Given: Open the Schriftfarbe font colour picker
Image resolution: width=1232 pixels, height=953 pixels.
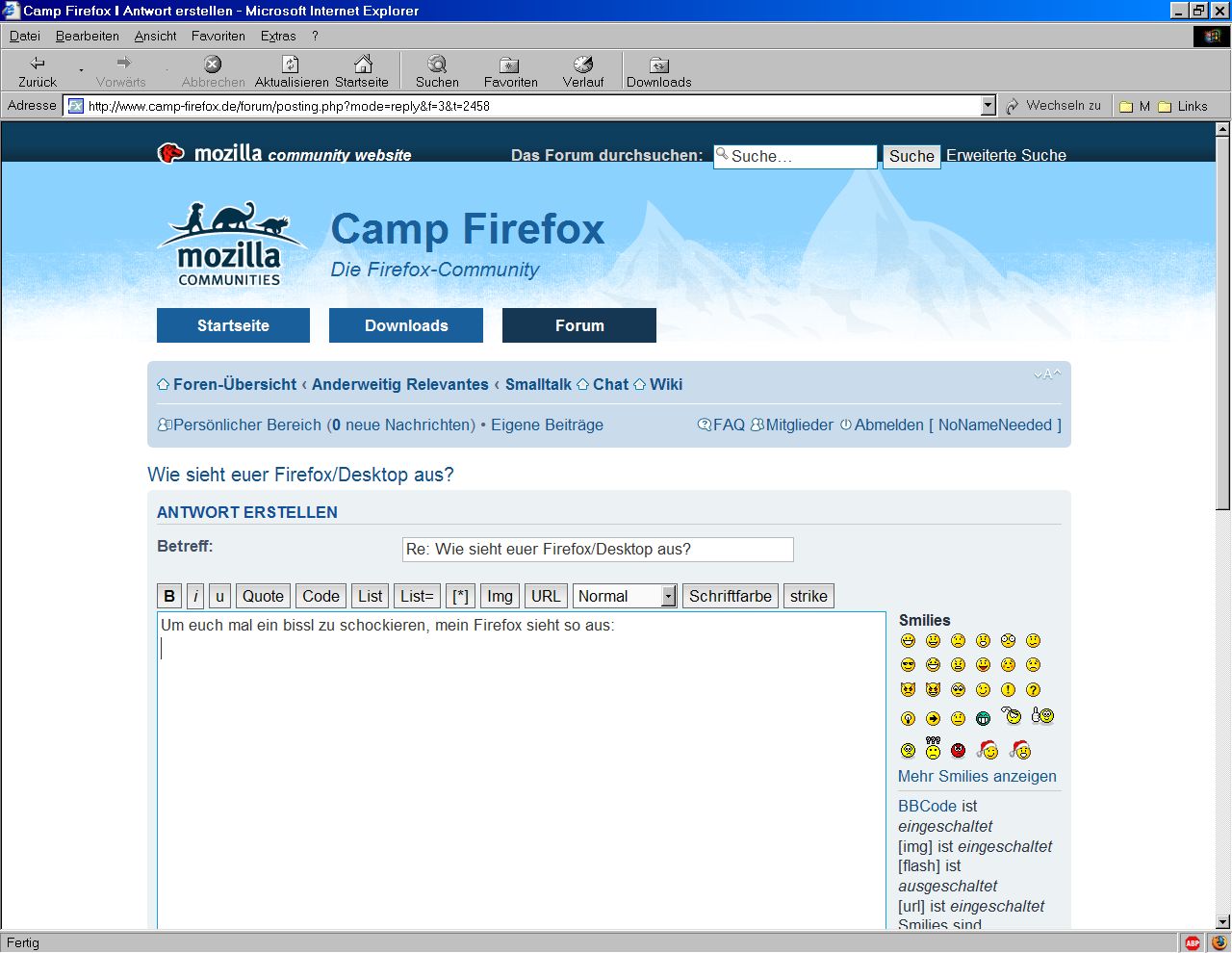Looking at the screenshot, I should (731, 596).
